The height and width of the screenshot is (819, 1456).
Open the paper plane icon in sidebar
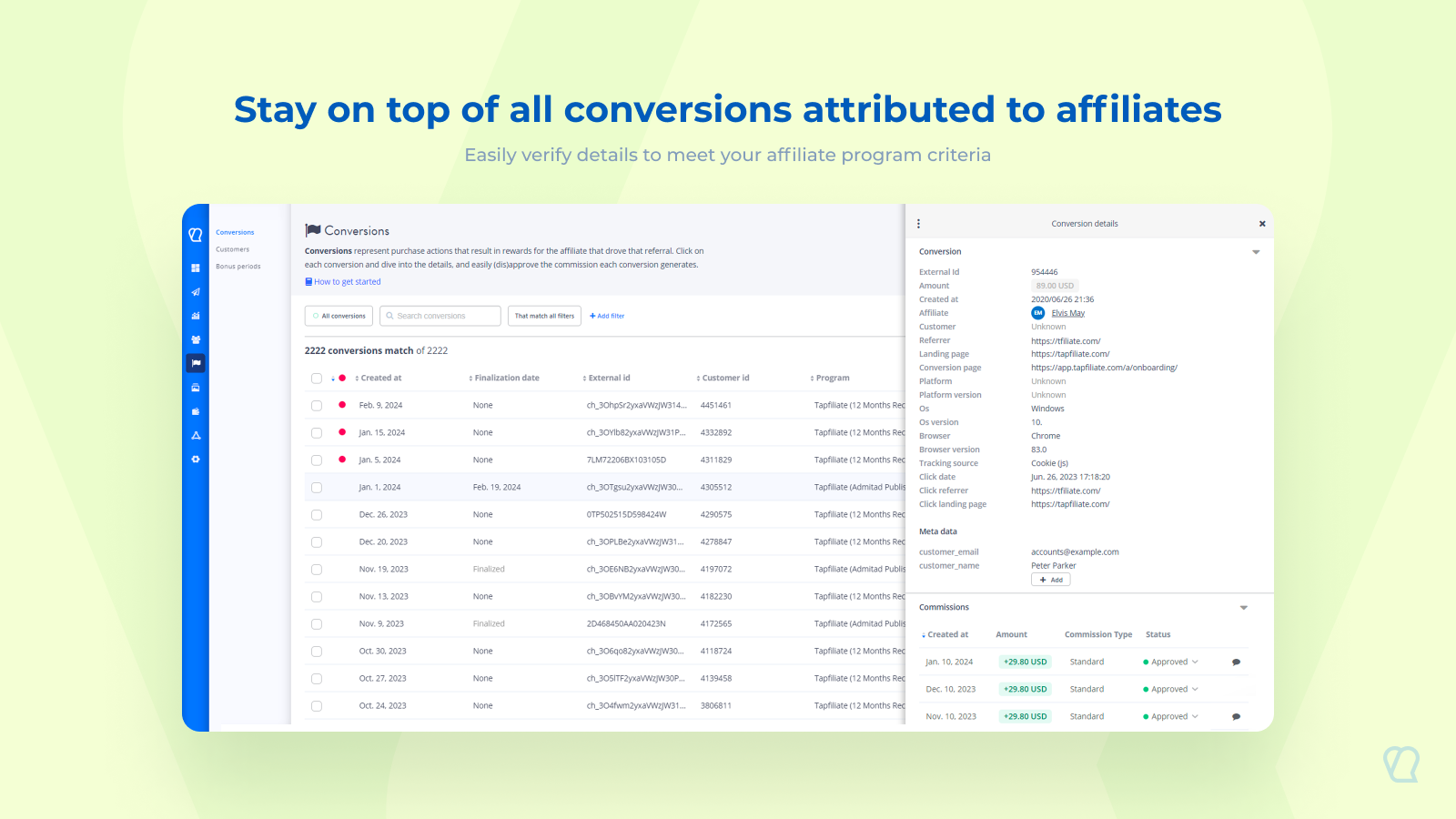[196, 292]
